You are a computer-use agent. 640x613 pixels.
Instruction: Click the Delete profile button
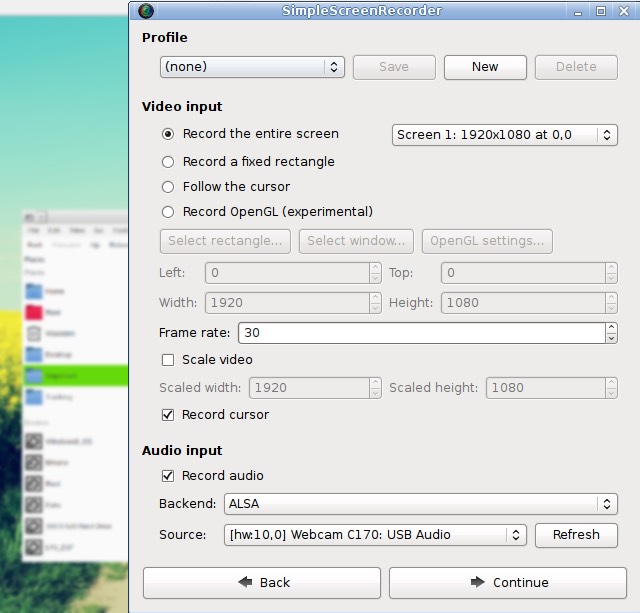[x=576, y=67]
